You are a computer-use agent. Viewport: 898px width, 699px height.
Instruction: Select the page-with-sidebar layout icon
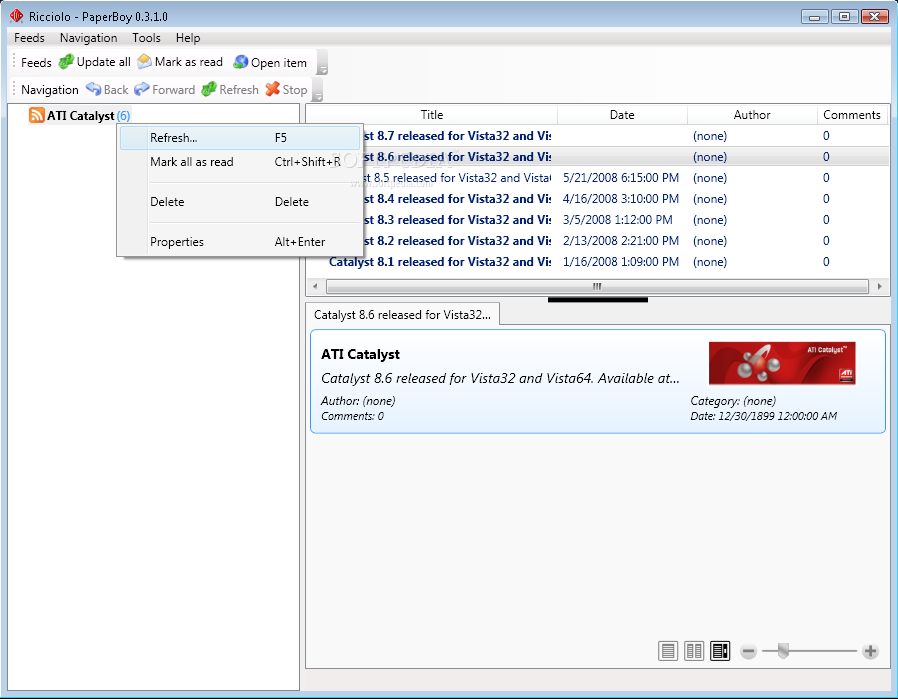(x=720, y=651)
